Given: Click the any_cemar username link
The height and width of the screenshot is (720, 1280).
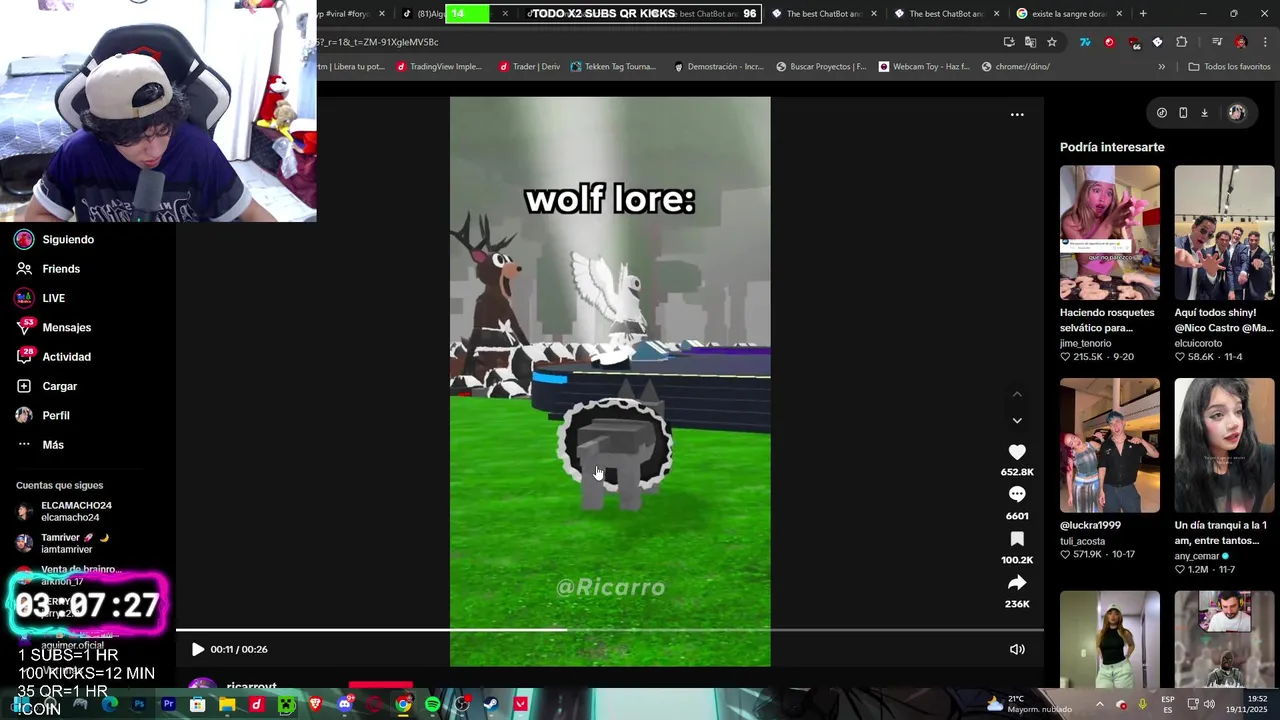Looking at the screenshot, I should coord(1197,556).
